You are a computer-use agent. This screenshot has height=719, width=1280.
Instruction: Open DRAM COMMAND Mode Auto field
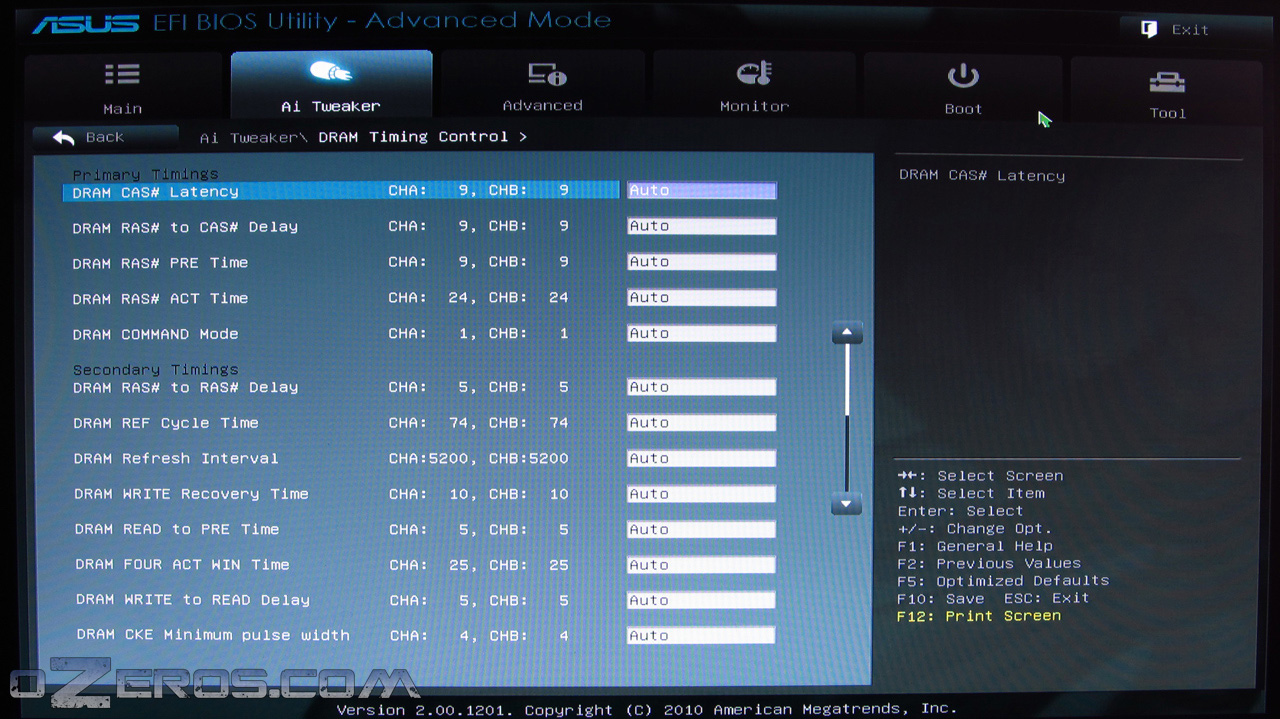pos(701,333)
